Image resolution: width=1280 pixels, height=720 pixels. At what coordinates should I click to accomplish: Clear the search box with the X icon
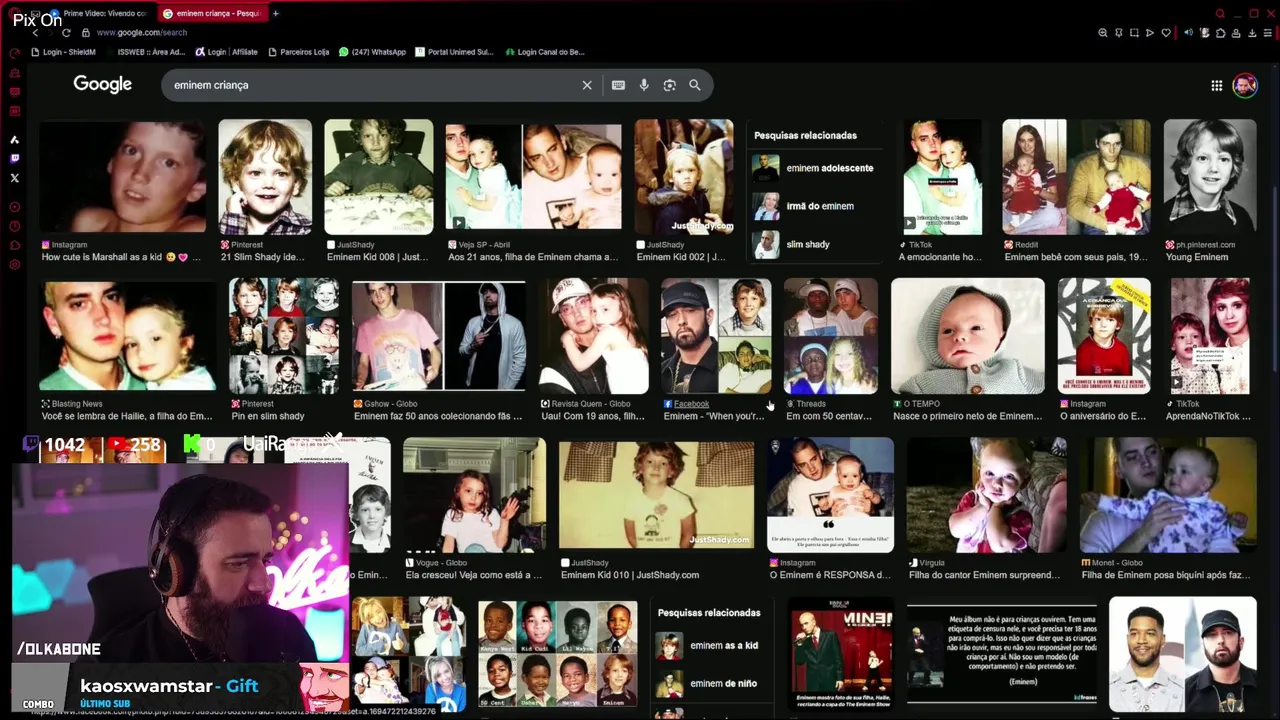pyautogui.click(x=587, y=85)
